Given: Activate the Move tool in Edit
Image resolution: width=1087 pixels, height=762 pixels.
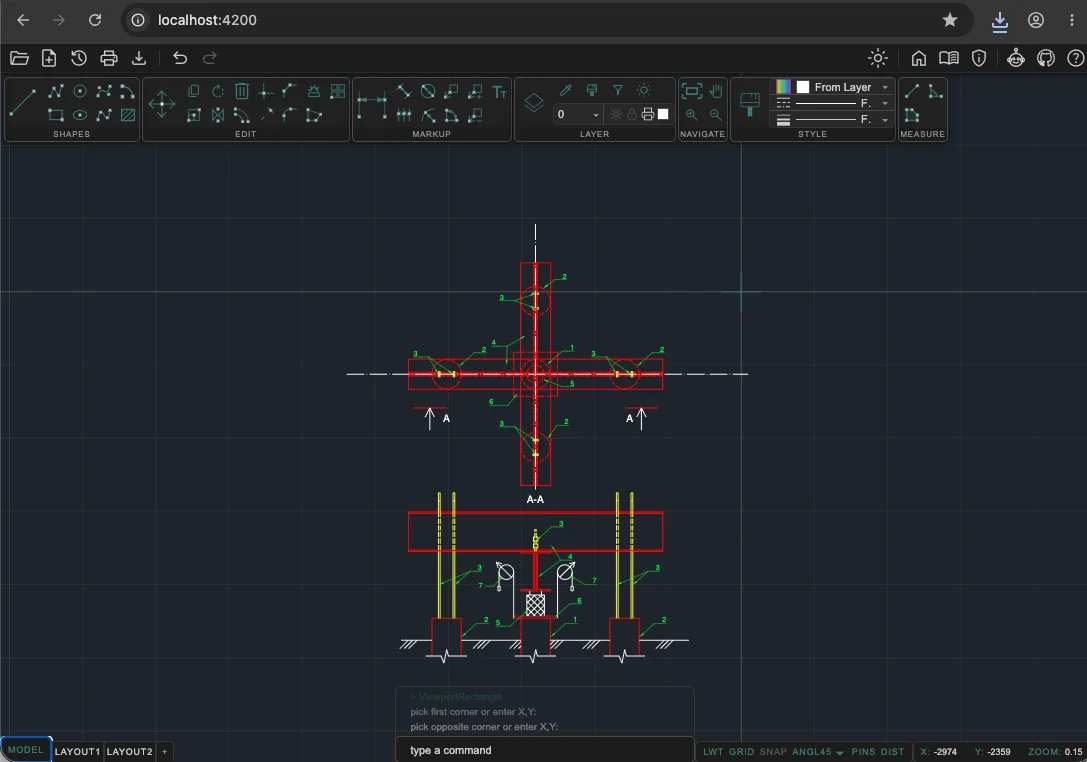Looking at the screenshot, I should [x=162, y=104].
